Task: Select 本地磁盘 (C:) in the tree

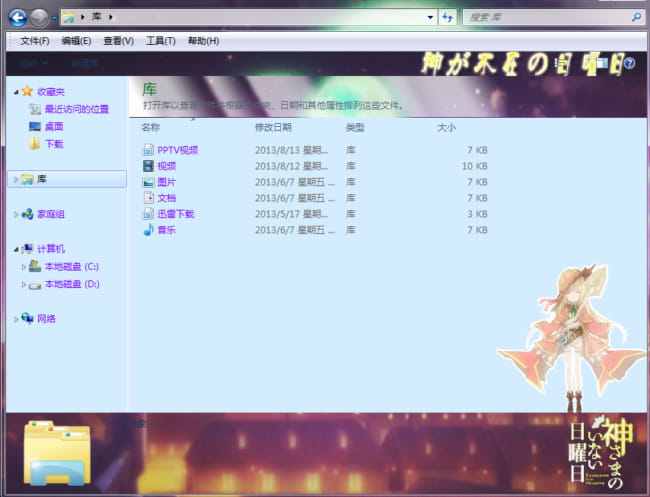Action: [72, 267]
